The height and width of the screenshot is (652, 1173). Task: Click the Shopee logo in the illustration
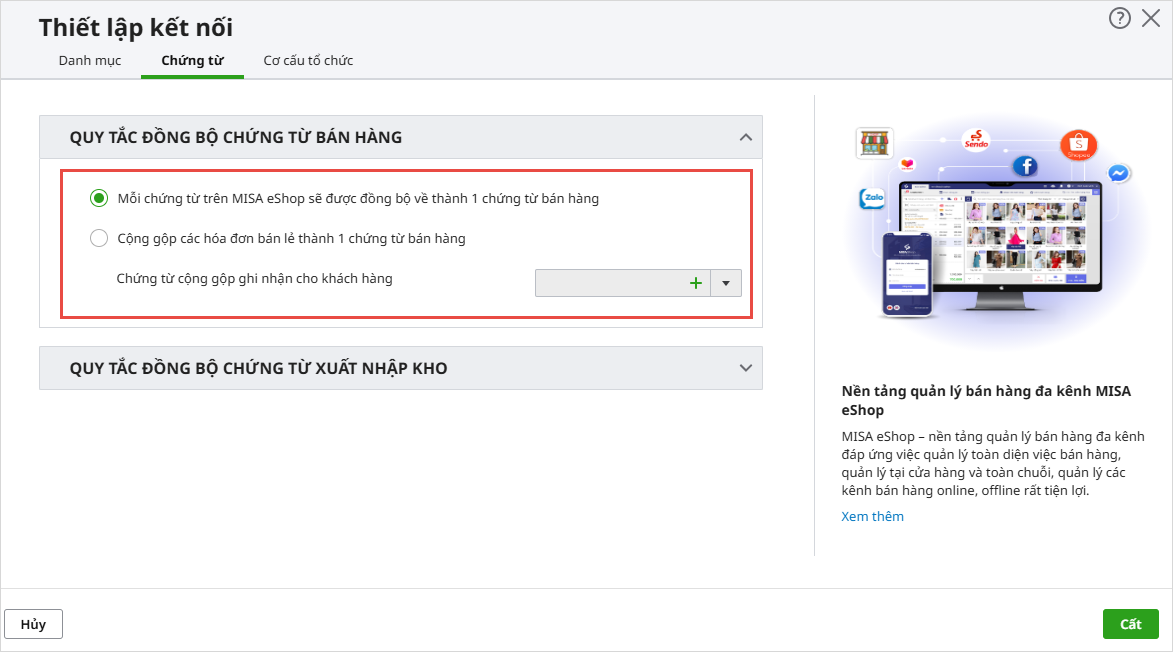[x=1079, y=145]
